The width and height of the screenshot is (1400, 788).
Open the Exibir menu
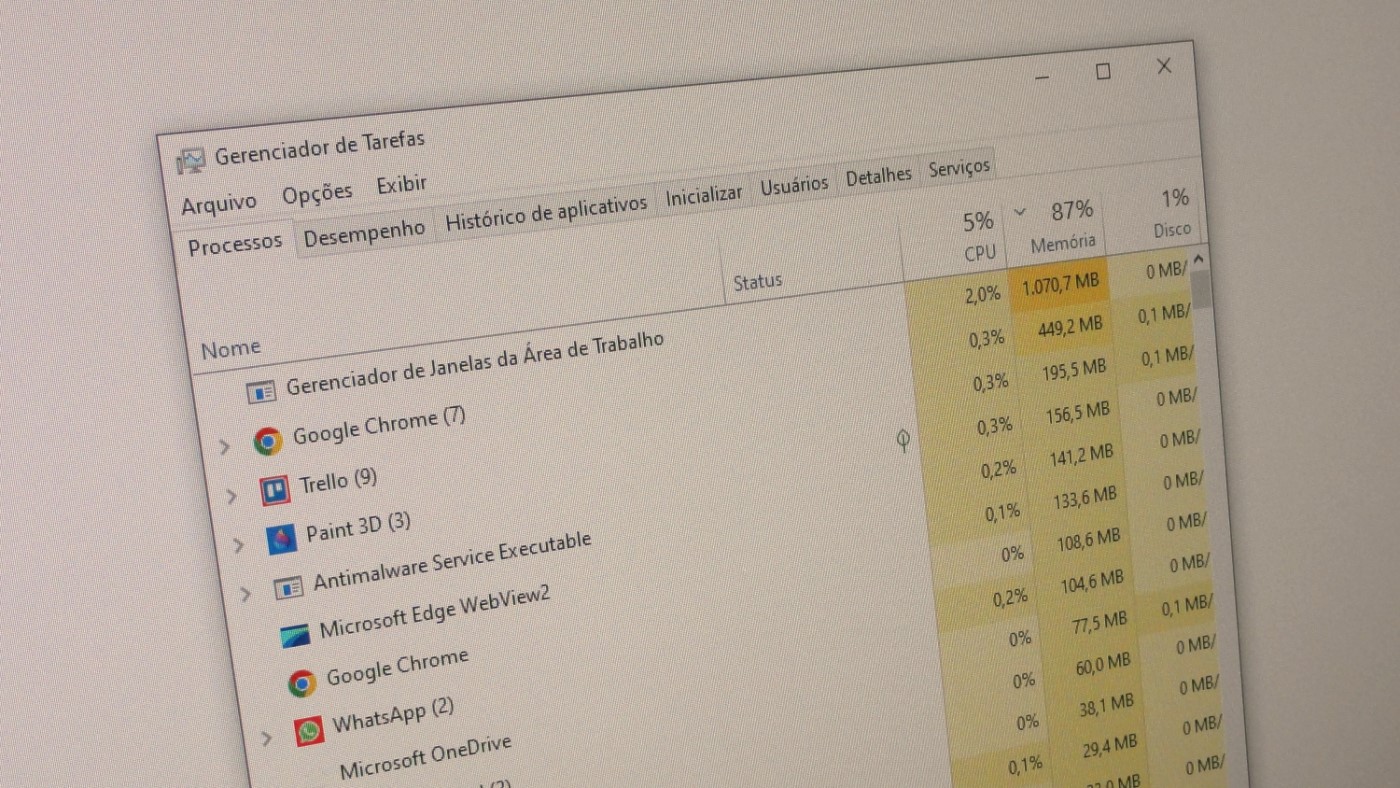pos(401,185)
